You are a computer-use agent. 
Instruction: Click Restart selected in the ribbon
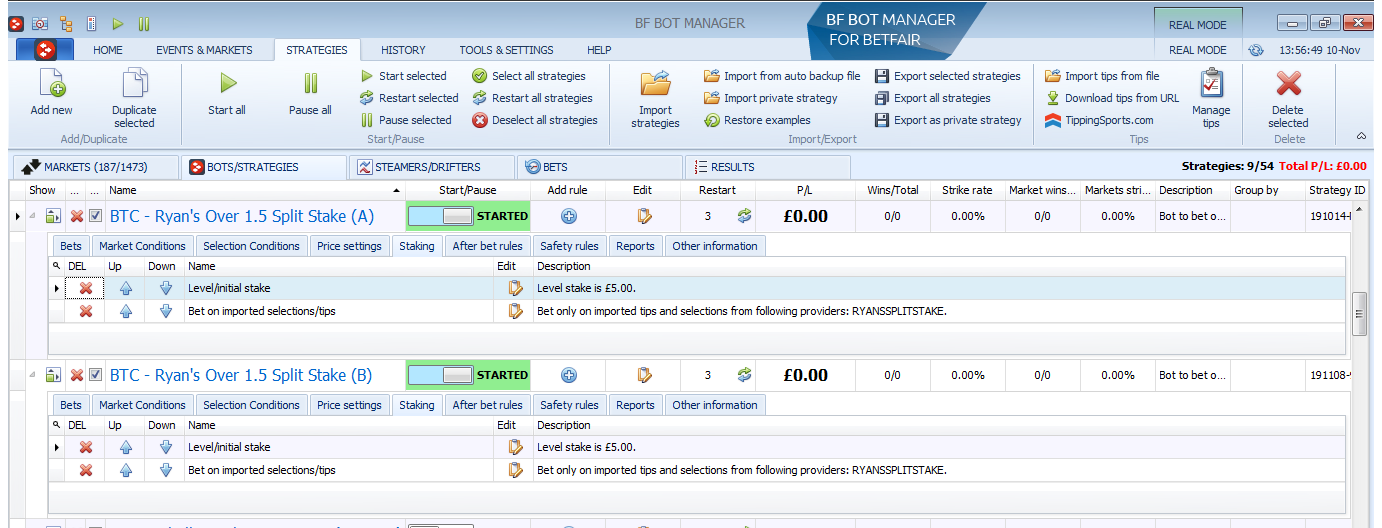(409, 98)
